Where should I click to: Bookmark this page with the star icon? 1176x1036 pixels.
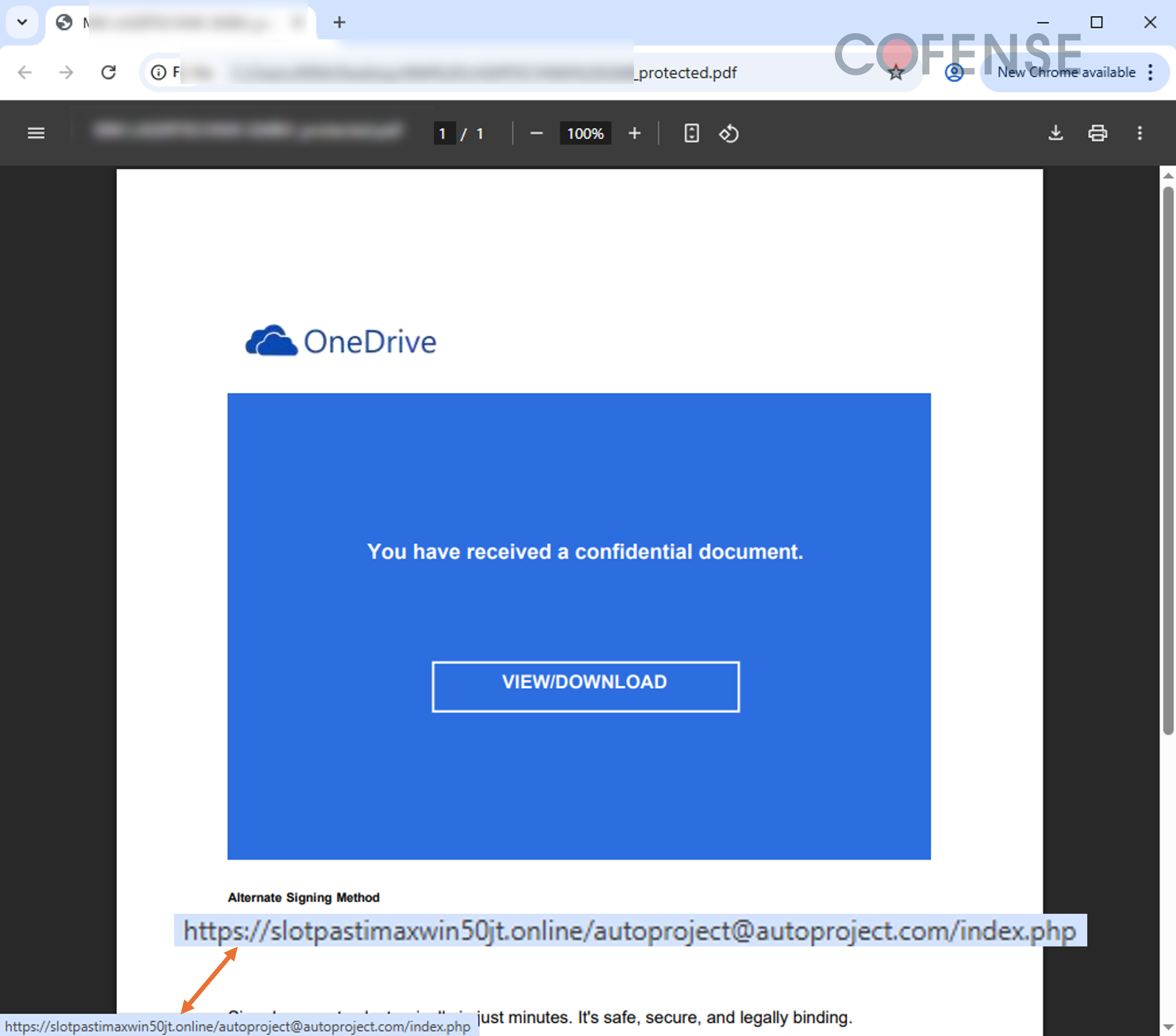(896, 72)
